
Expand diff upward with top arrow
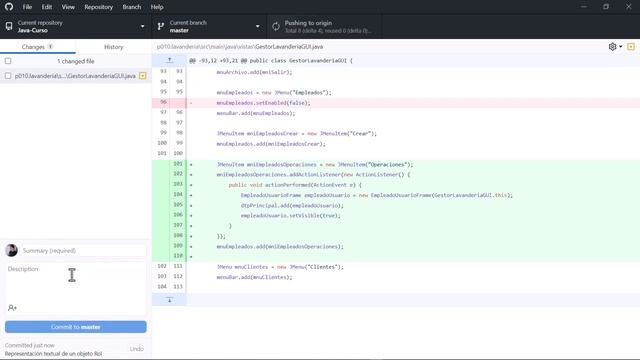[169, 60]
